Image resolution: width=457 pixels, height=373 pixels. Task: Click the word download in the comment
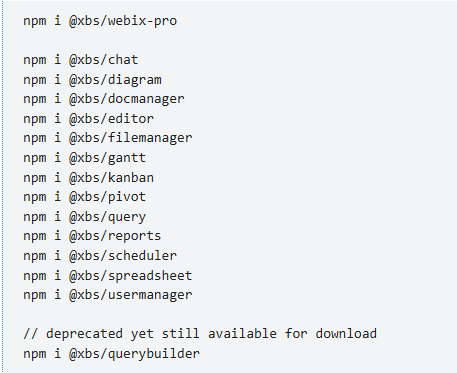(346, 334)
